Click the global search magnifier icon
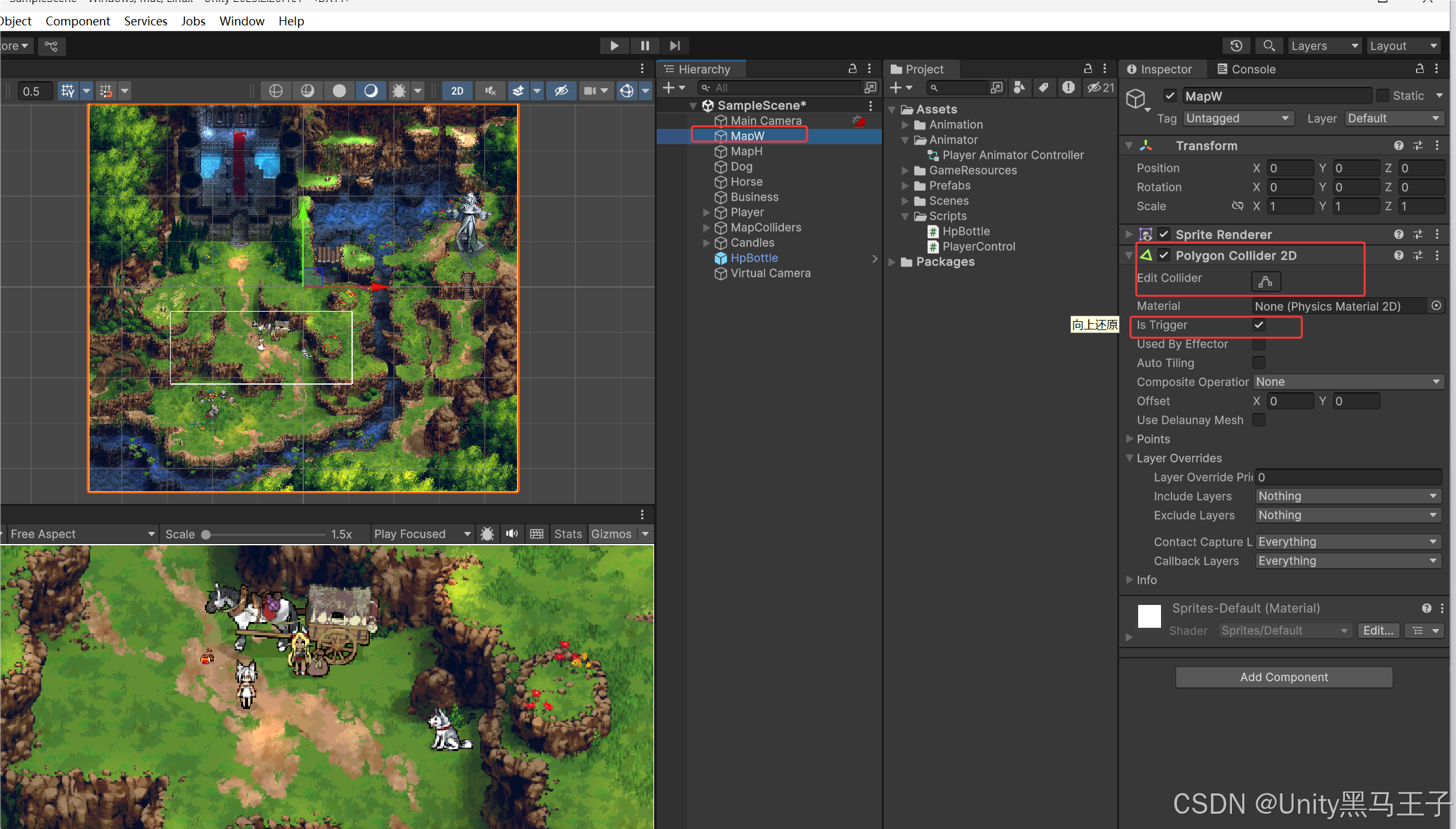This screenshot has height=829, width=1456. [x=1268, y=46]
